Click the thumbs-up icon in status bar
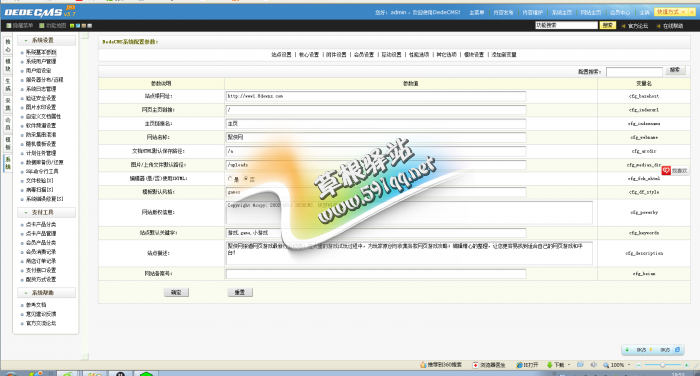Screen dimensions: 700x376 (423, 365)
